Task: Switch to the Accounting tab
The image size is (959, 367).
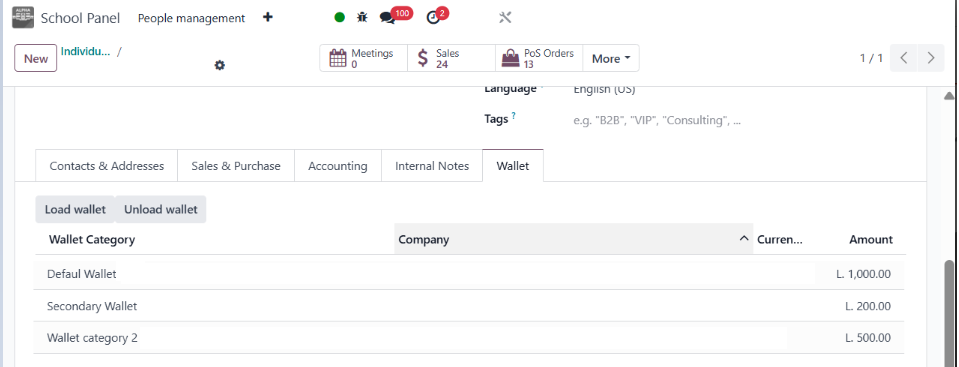Action: click(338, 166)
